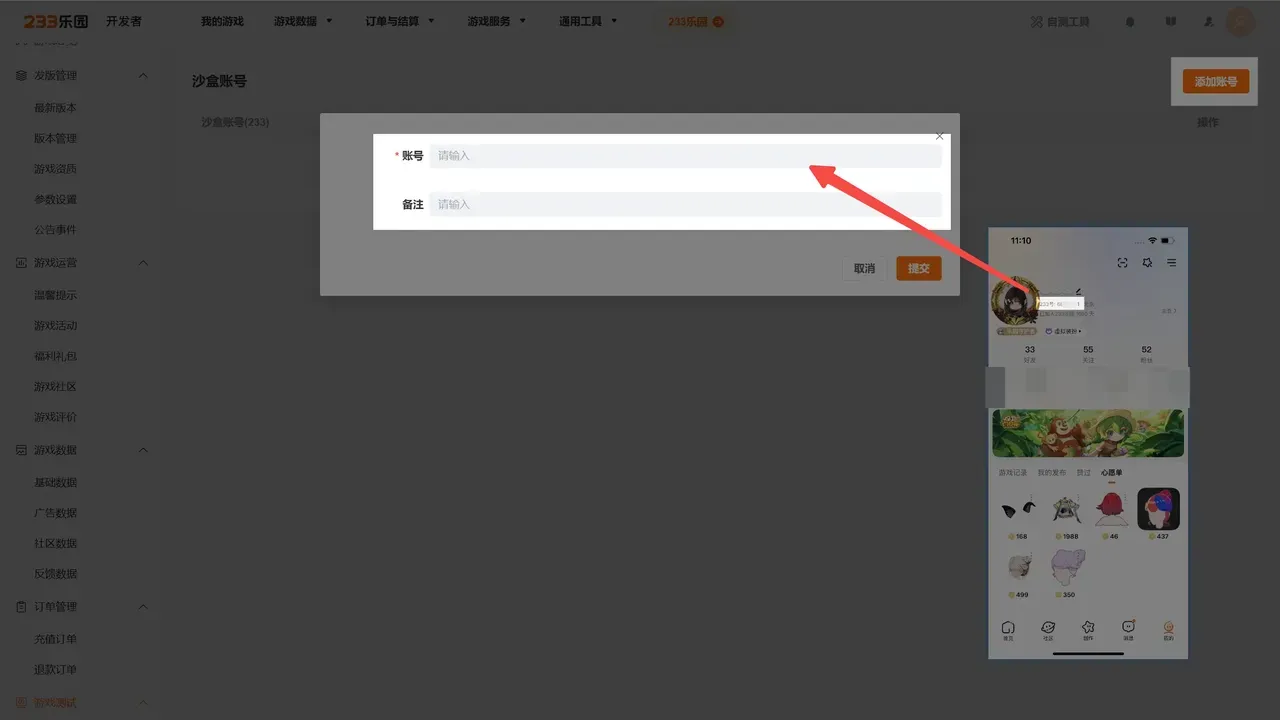Click the 取消 button in the dialog
This screenshot has height=720, width=1280.
click(x=864, y=268)
